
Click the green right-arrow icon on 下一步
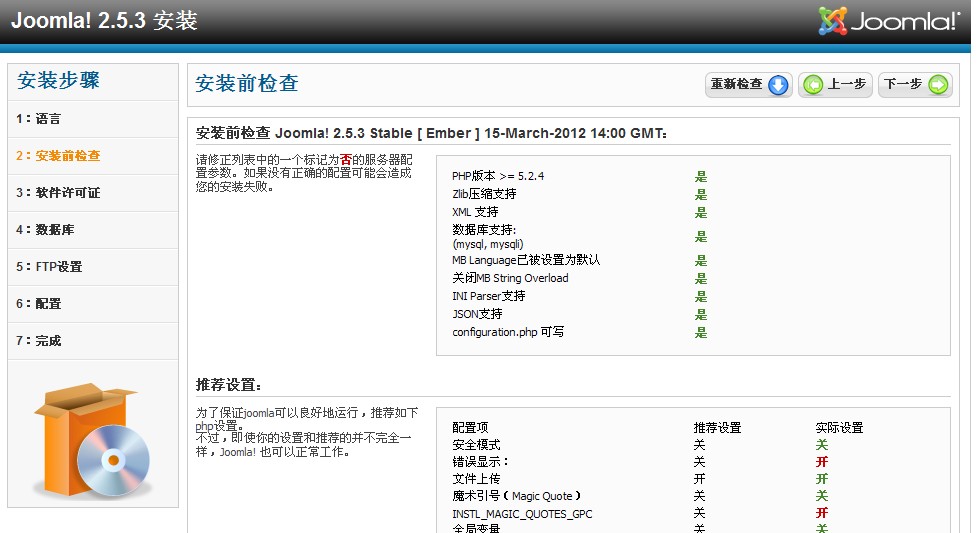[938, 85]
